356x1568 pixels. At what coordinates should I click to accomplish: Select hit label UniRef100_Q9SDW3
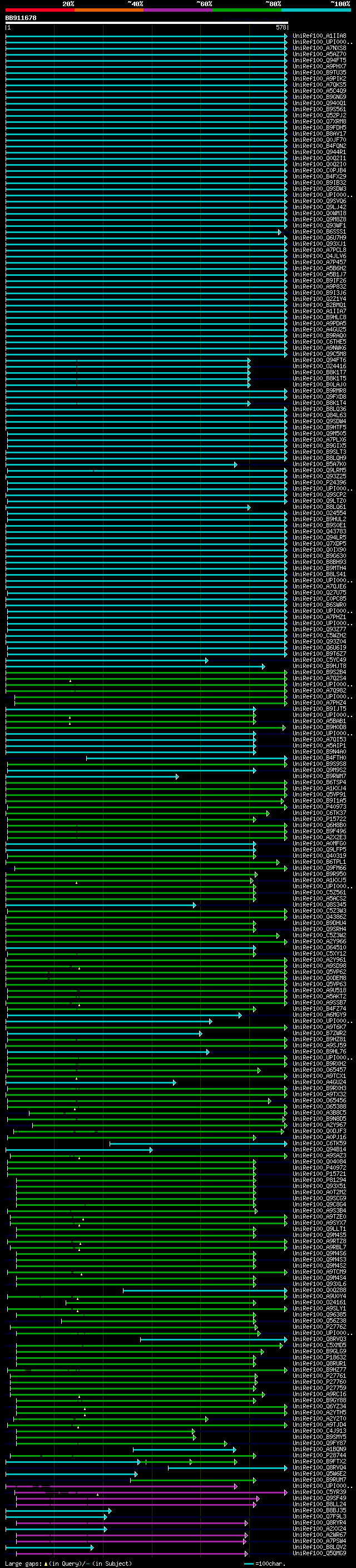point(319,189)
